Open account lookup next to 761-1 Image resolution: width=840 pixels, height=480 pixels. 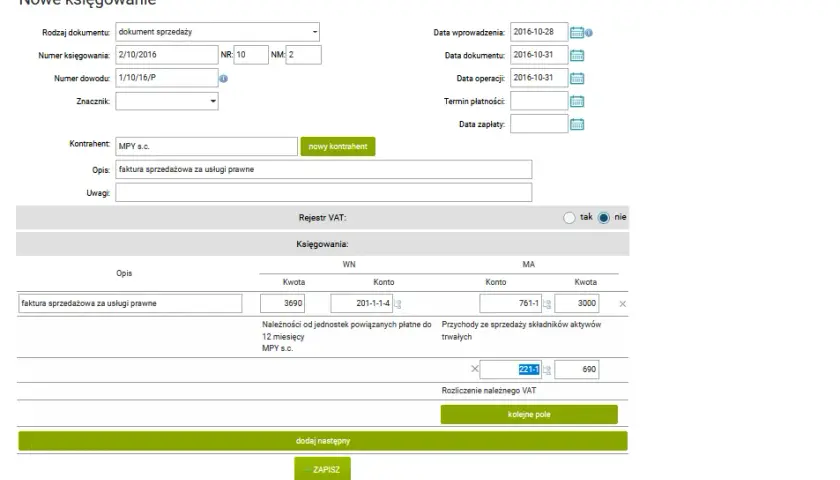pos(546,304)
